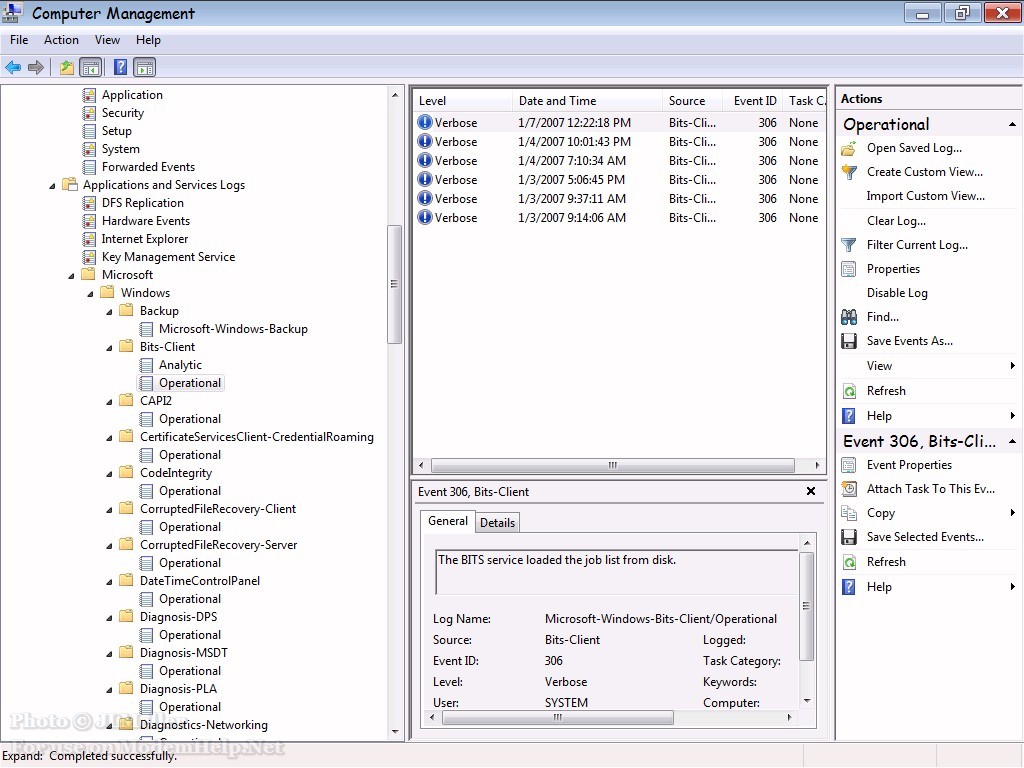Click Clear Log... action
The height and width of the screenshot is (768, 1024).
[896, 221]
